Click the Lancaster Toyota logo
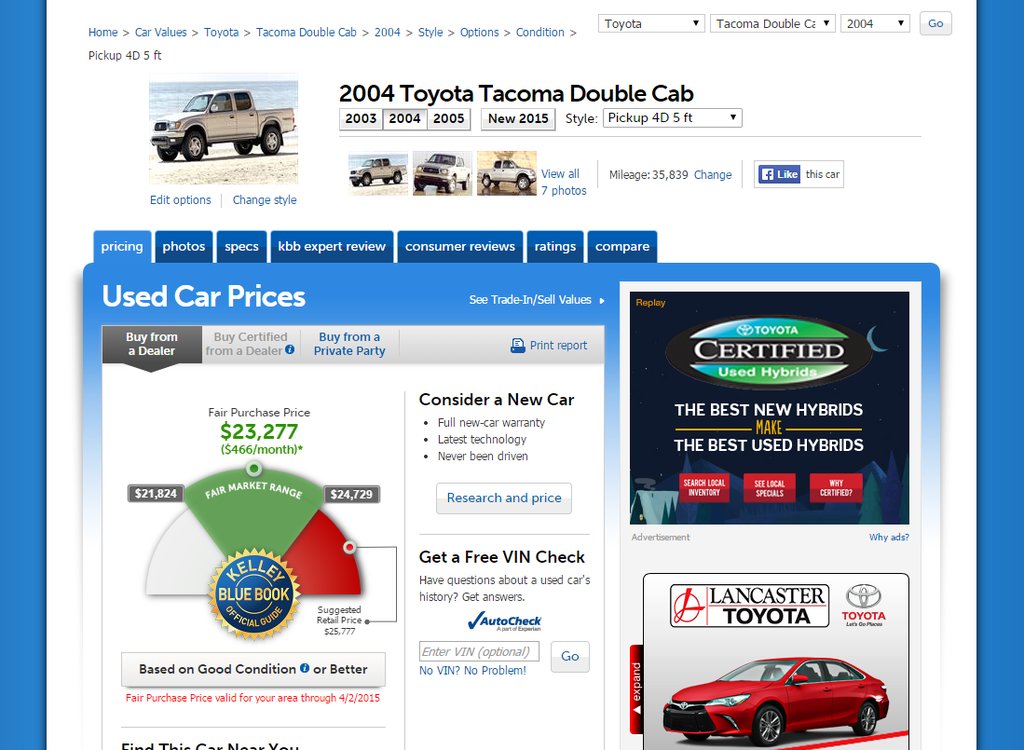Viewport: 1024px width, 750px height. click(749, 605)
